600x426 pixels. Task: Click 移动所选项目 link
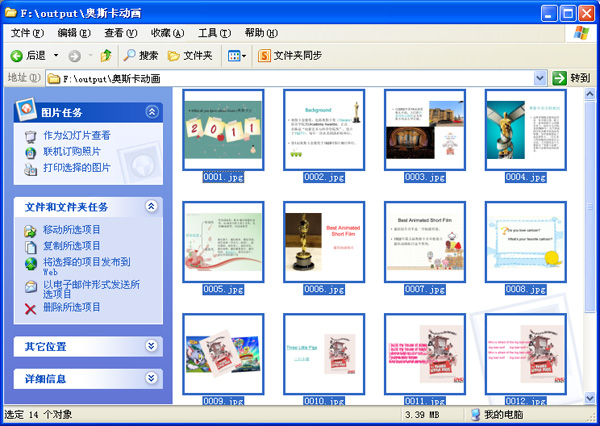click(x=72, y=230)
